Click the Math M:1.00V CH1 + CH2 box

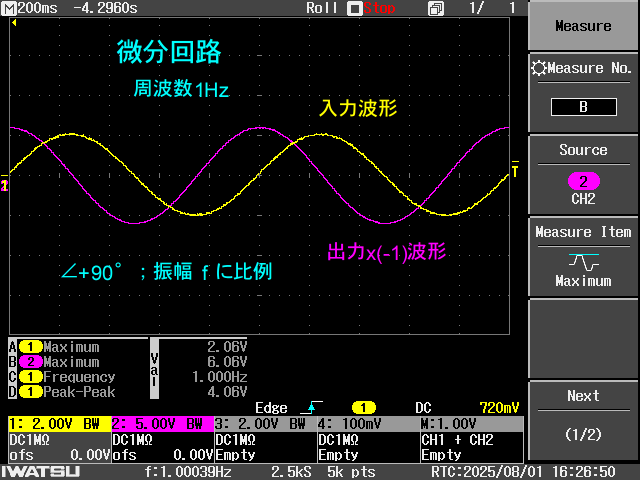point(470,440)
